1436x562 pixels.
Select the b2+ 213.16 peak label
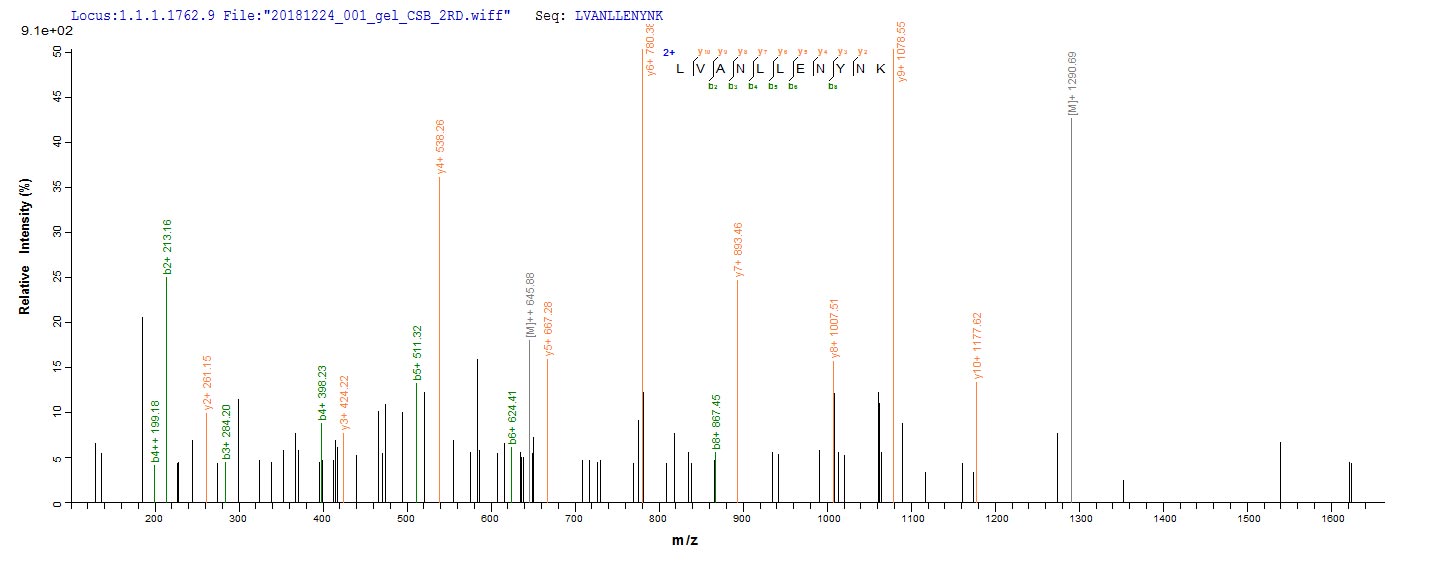[x=168, y=246]
